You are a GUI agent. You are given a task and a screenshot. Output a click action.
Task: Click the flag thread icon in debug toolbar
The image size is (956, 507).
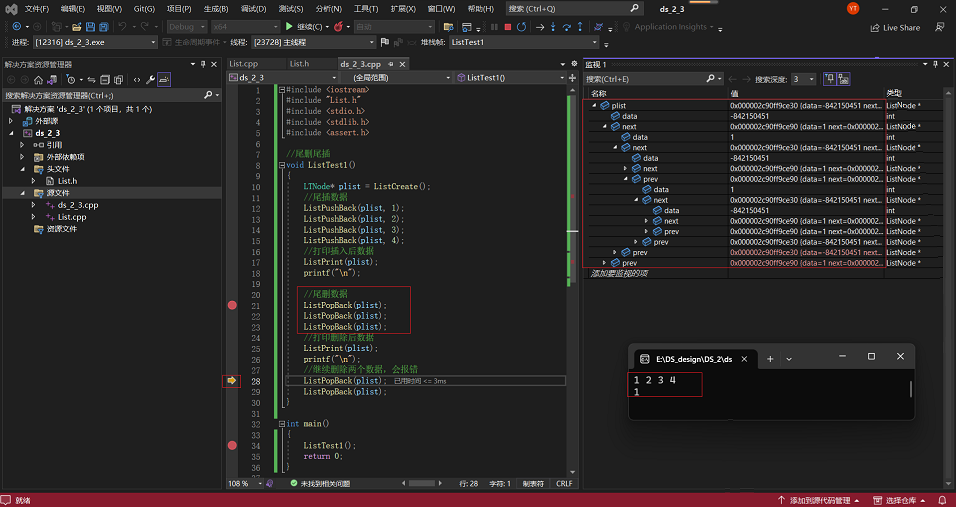point(385,42)
